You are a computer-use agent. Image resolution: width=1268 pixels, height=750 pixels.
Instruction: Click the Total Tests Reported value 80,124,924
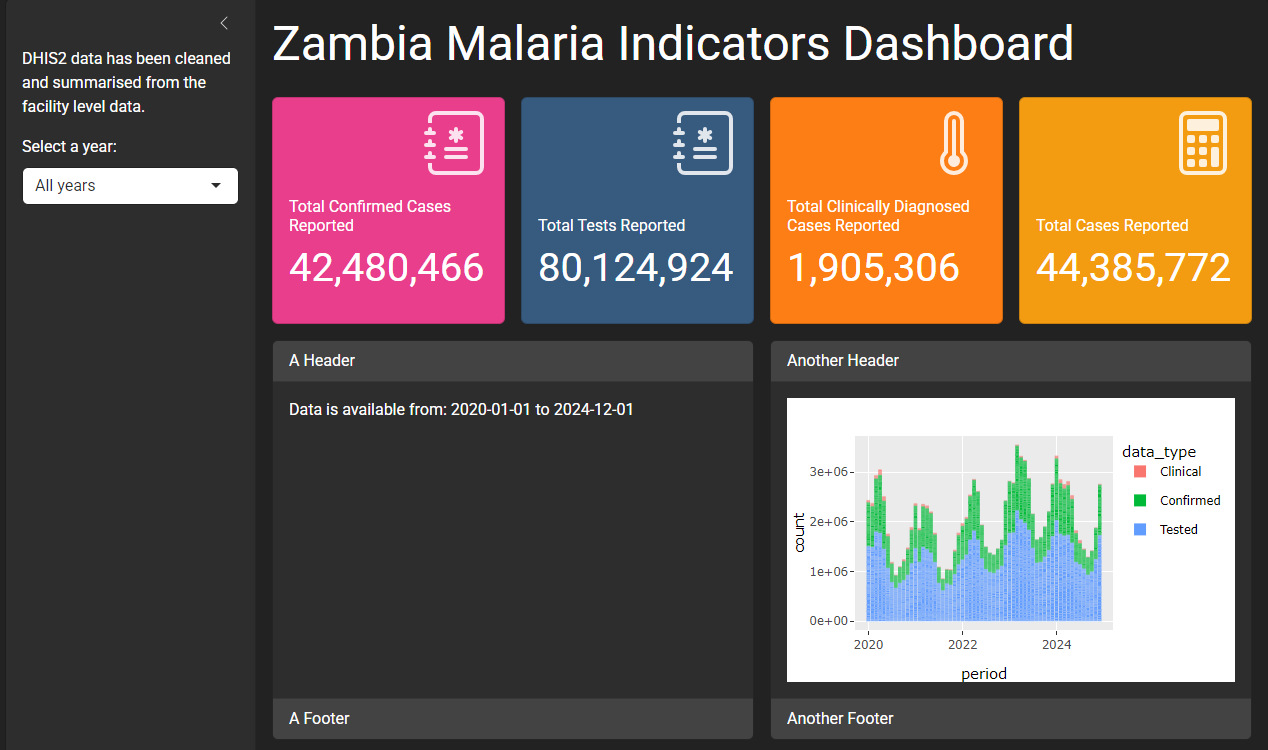click(636, 268)
